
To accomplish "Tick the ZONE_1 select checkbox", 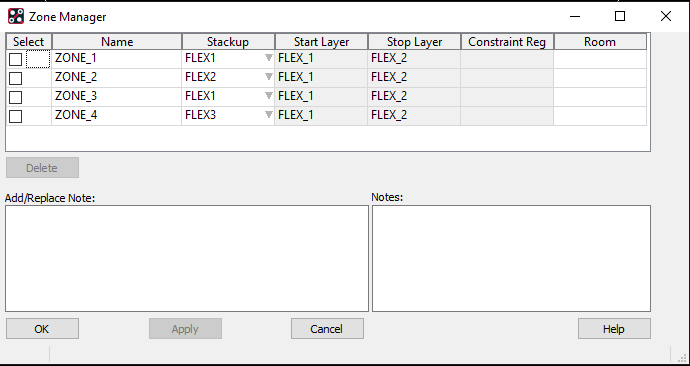I will point(15,59).
